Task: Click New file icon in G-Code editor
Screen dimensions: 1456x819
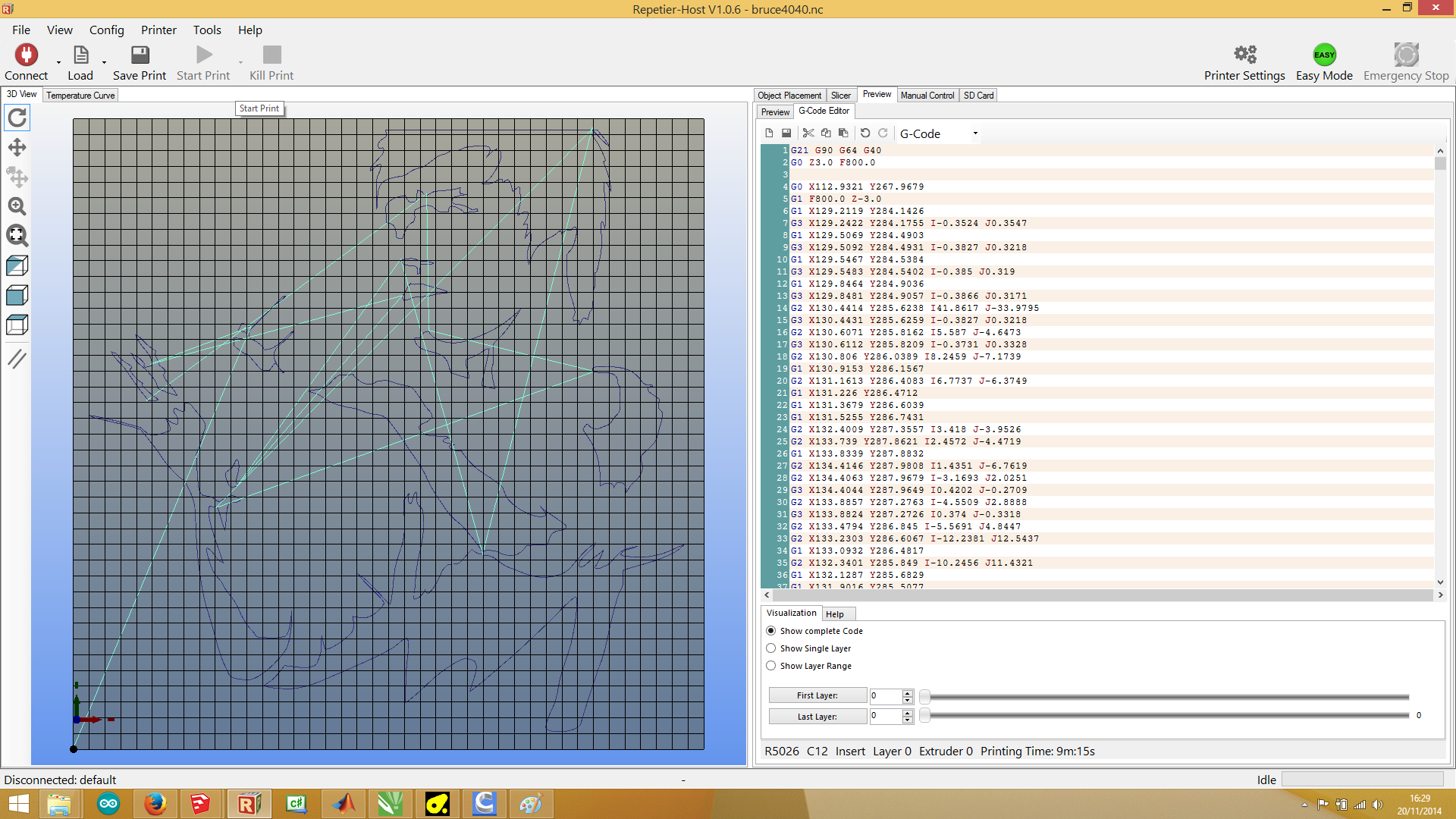Action: point(769,133)
